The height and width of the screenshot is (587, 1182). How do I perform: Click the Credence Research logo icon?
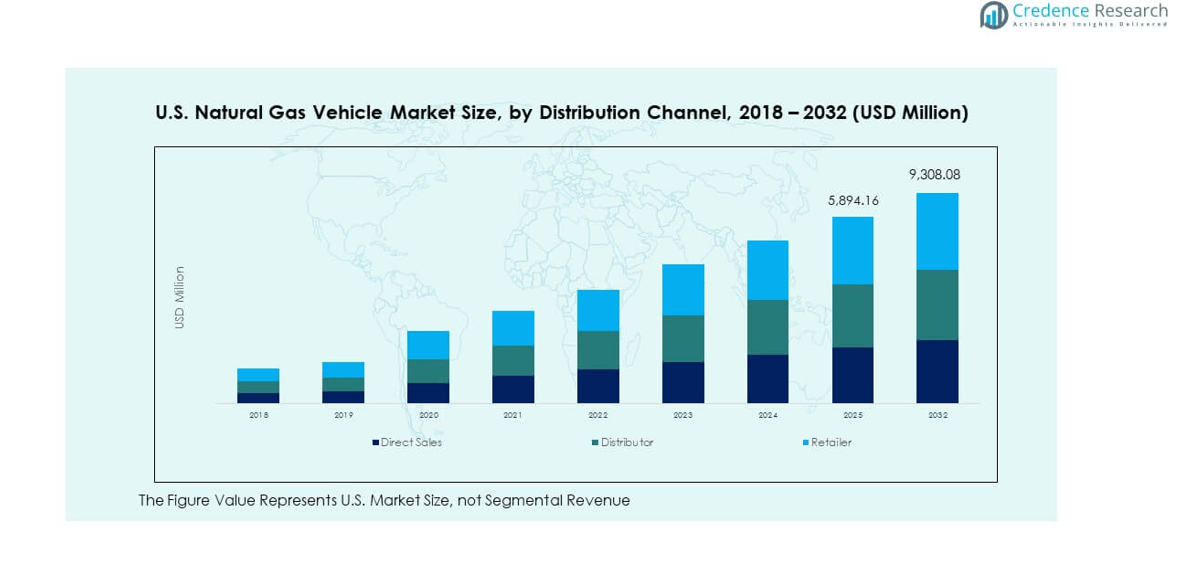click(x=993, y=15)
